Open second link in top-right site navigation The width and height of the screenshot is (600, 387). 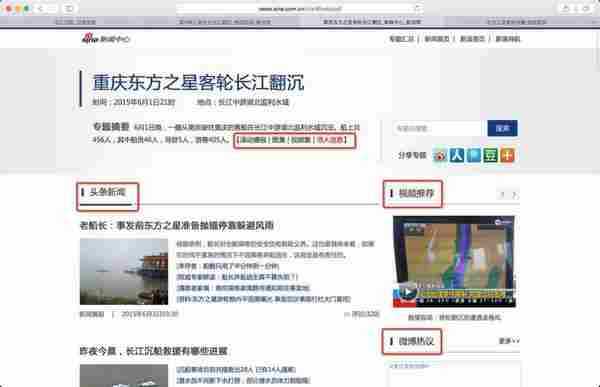coord(437,39)
